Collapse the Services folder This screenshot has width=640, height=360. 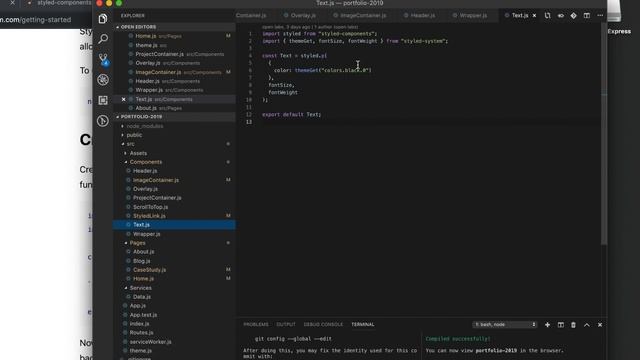pyautogui.click(x=140, y=288)
